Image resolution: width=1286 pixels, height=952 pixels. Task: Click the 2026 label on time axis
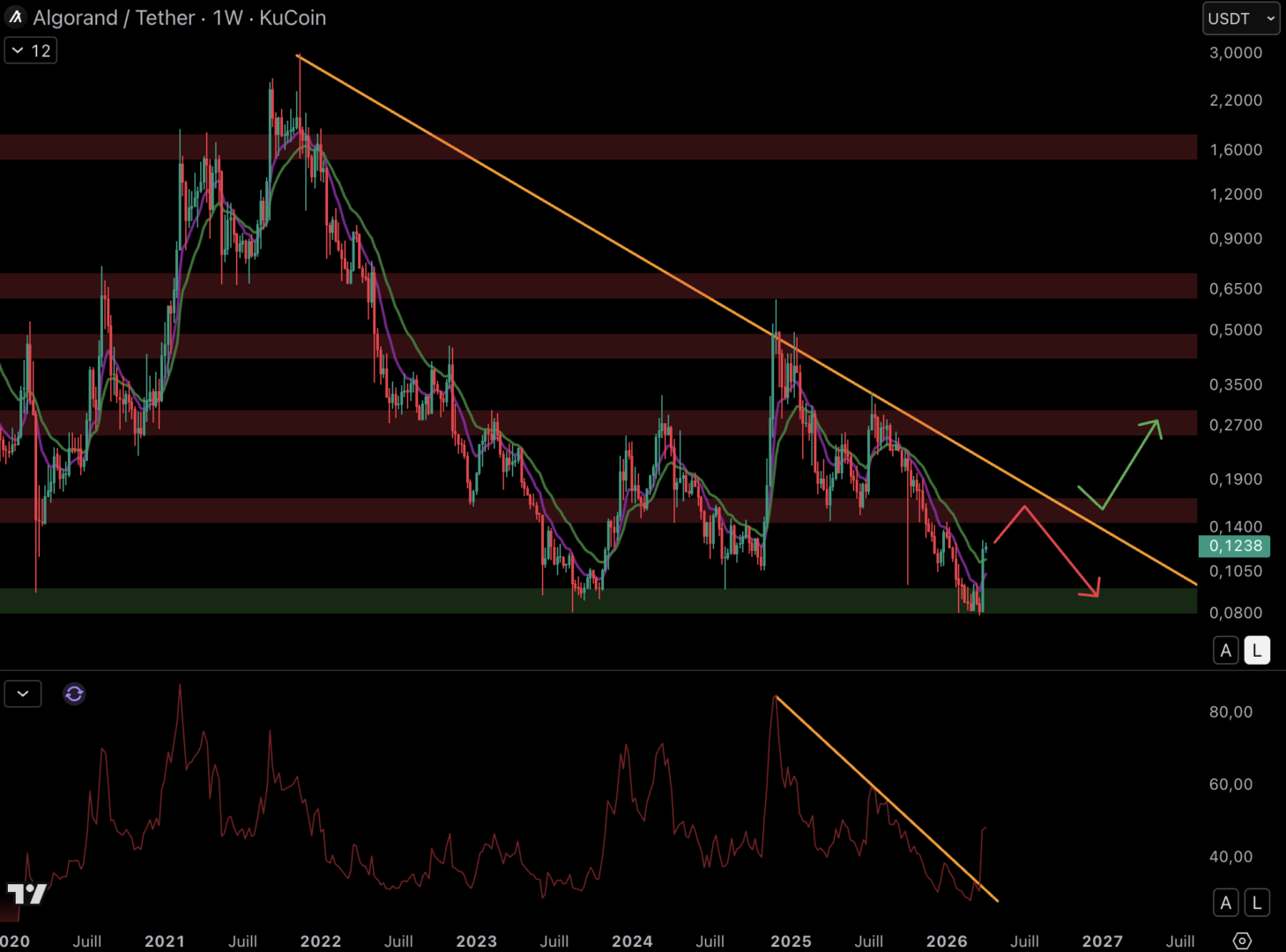pos(947,941)
